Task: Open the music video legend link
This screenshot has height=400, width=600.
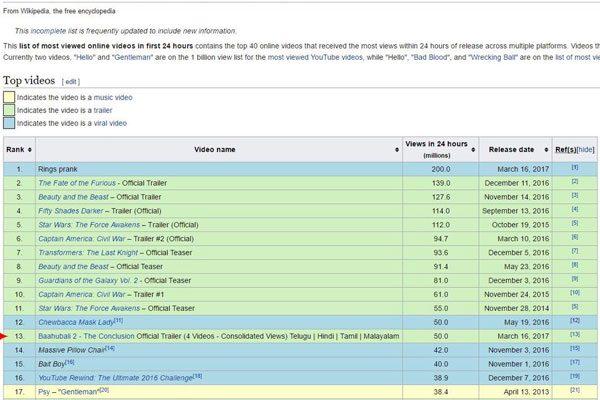Action: pos(113,98)
